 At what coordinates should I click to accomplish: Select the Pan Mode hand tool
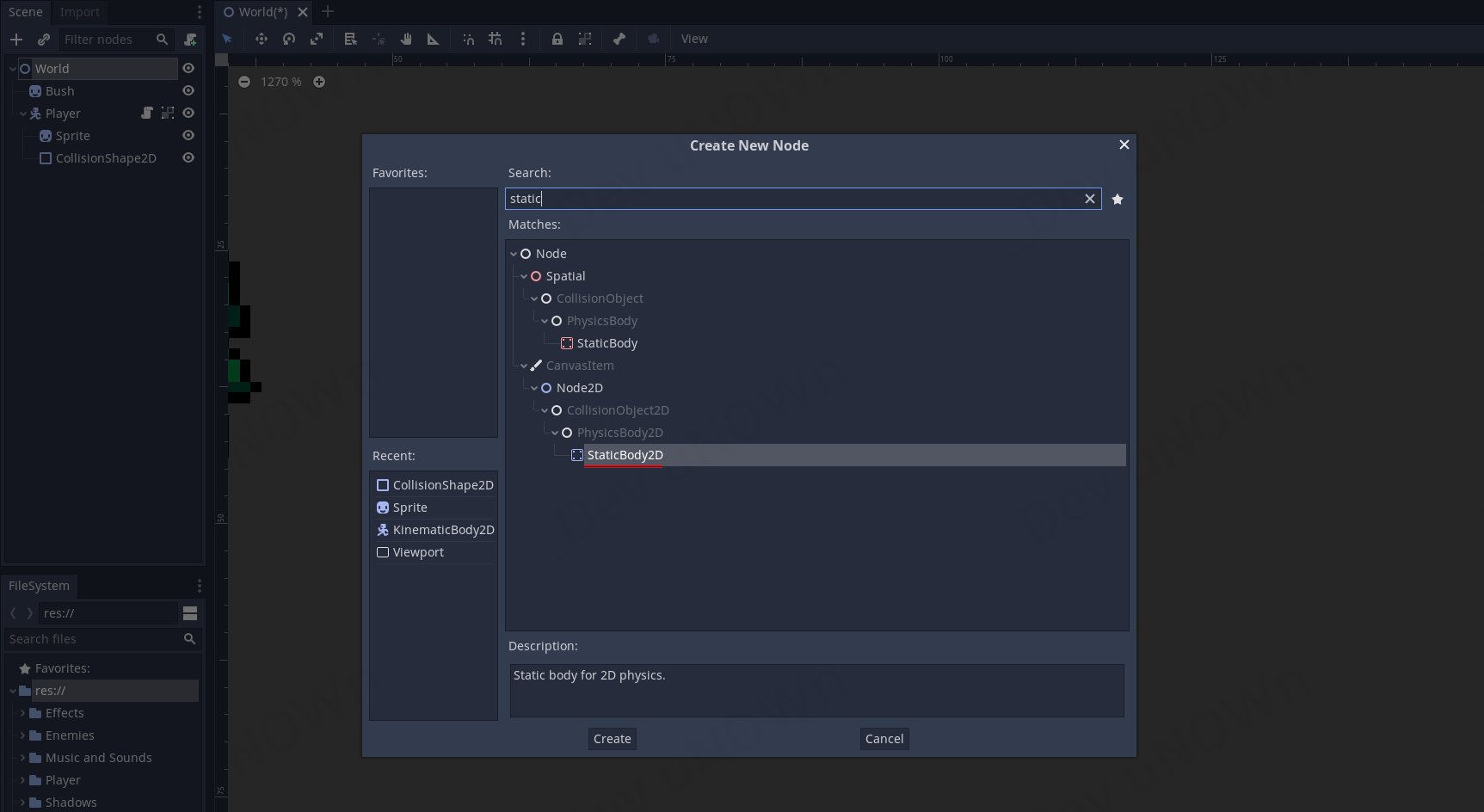click(406, 39)
